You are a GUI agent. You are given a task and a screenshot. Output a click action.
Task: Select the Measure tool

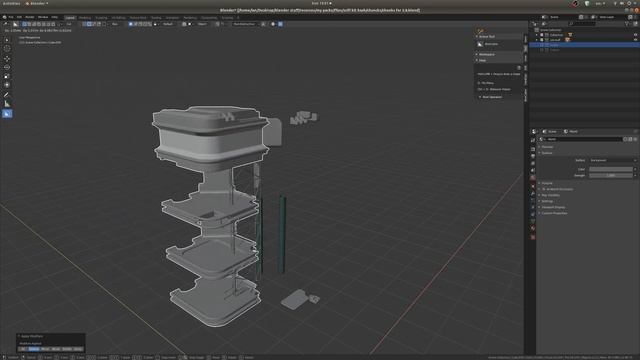click(7, 104)
